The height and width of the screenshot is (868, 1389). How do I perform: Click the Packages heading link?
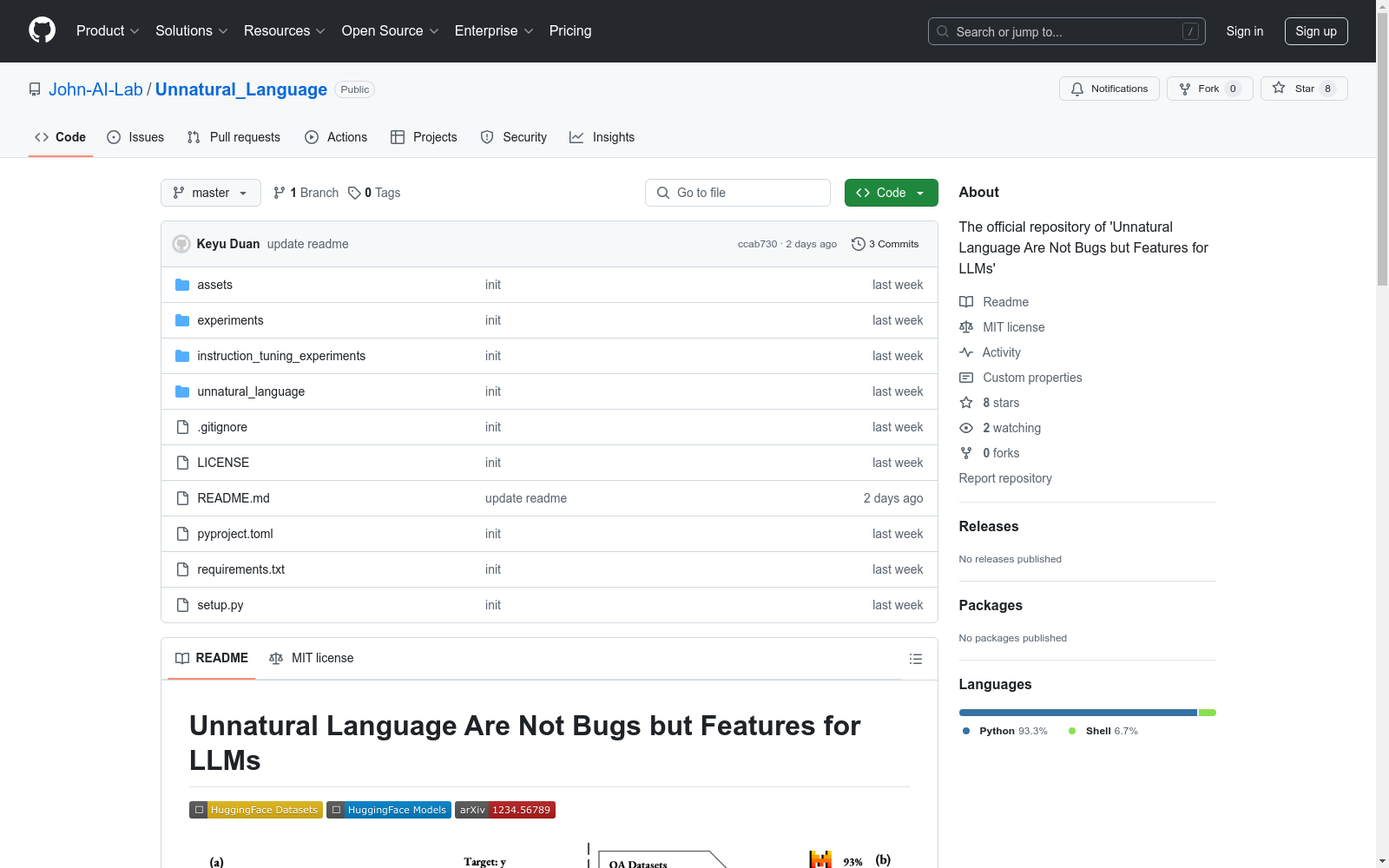pos(991,605)
